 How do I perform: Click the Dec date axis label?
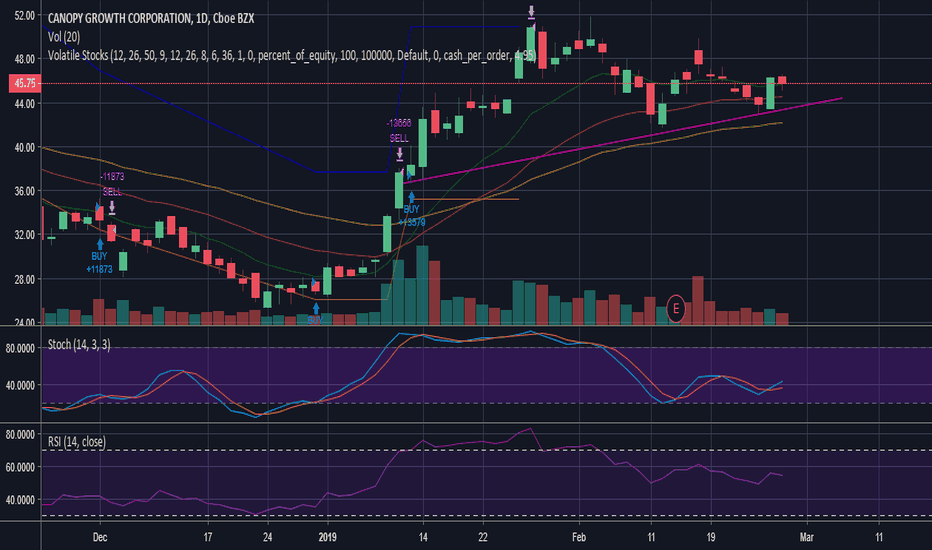click(x=100, y=538)
